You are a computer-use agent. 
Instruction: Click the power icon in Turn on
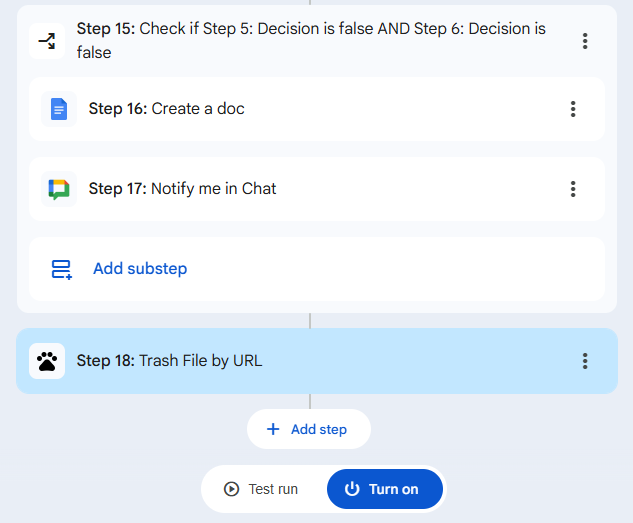pos(351,489)
